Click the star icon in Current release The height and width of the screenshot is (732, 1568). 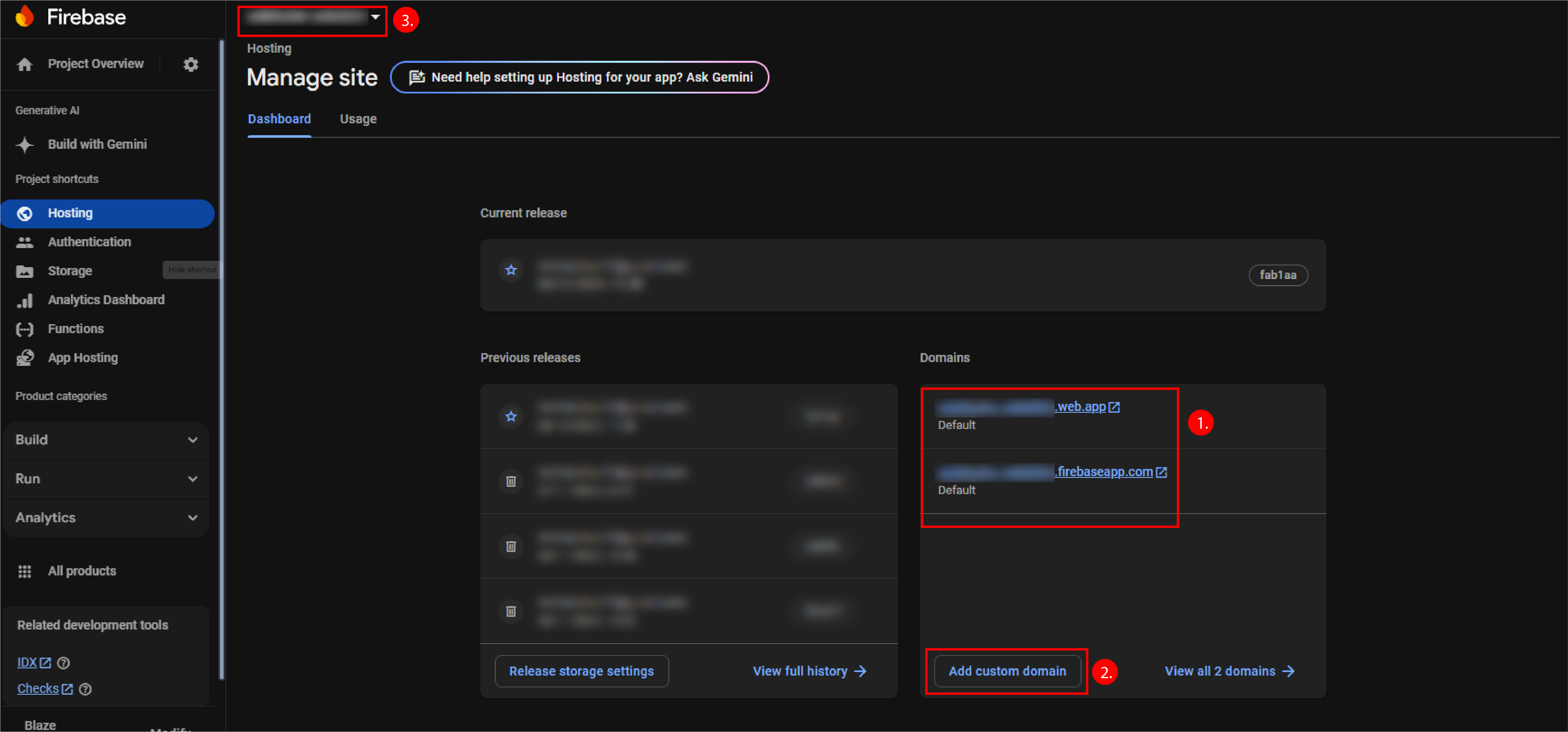click(511, 270)
